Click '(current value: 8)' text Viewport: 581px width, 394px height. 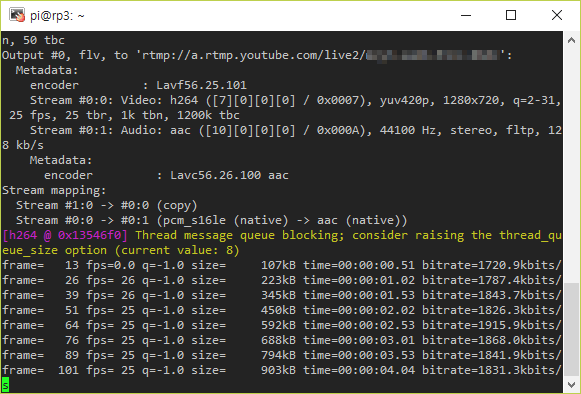177,250
